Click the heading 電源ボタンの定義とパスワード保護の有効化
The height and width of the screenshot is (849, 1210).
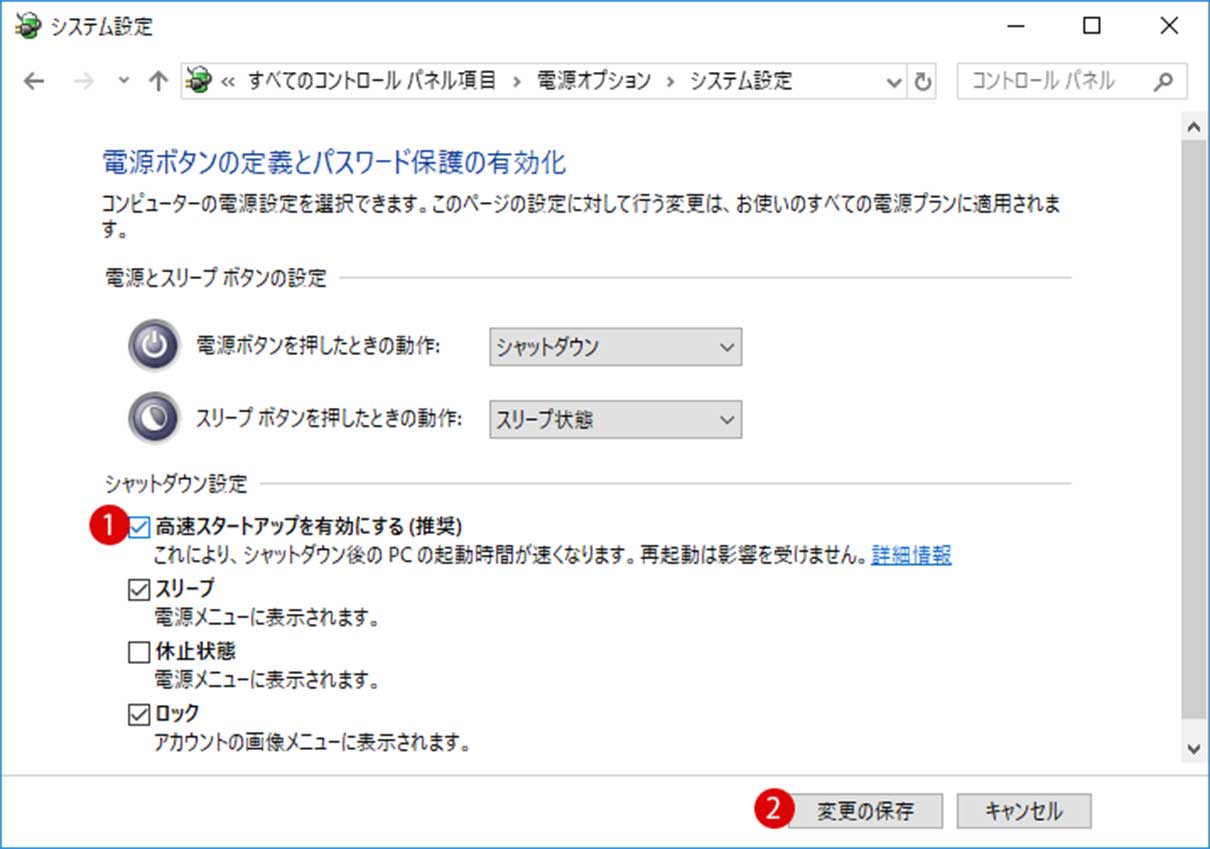point(335,162)
